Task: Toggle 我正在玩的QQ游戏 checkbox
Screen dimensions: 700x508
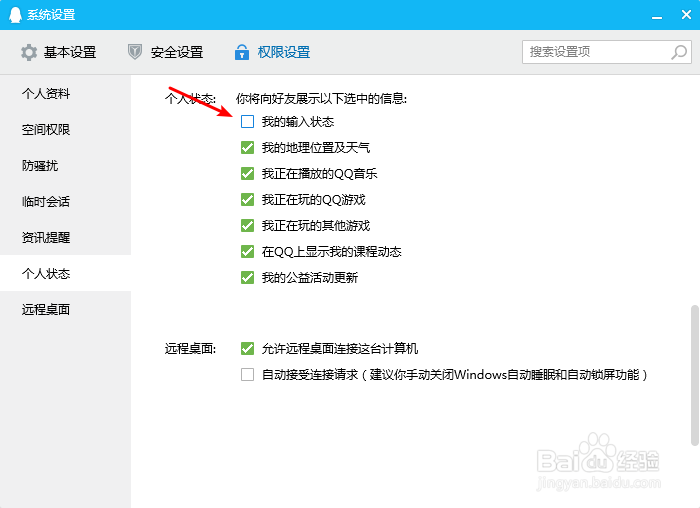Action: (247, 199)
